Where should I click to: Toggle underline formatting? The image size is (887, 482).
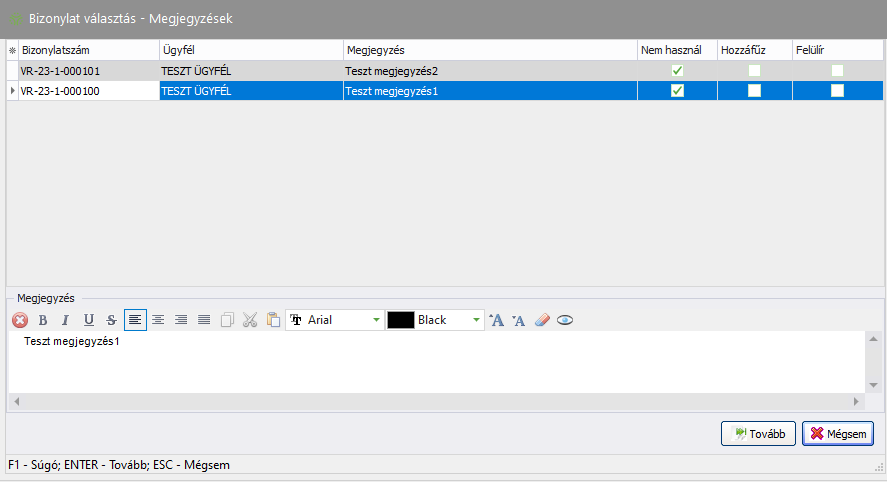coord(89,320)
